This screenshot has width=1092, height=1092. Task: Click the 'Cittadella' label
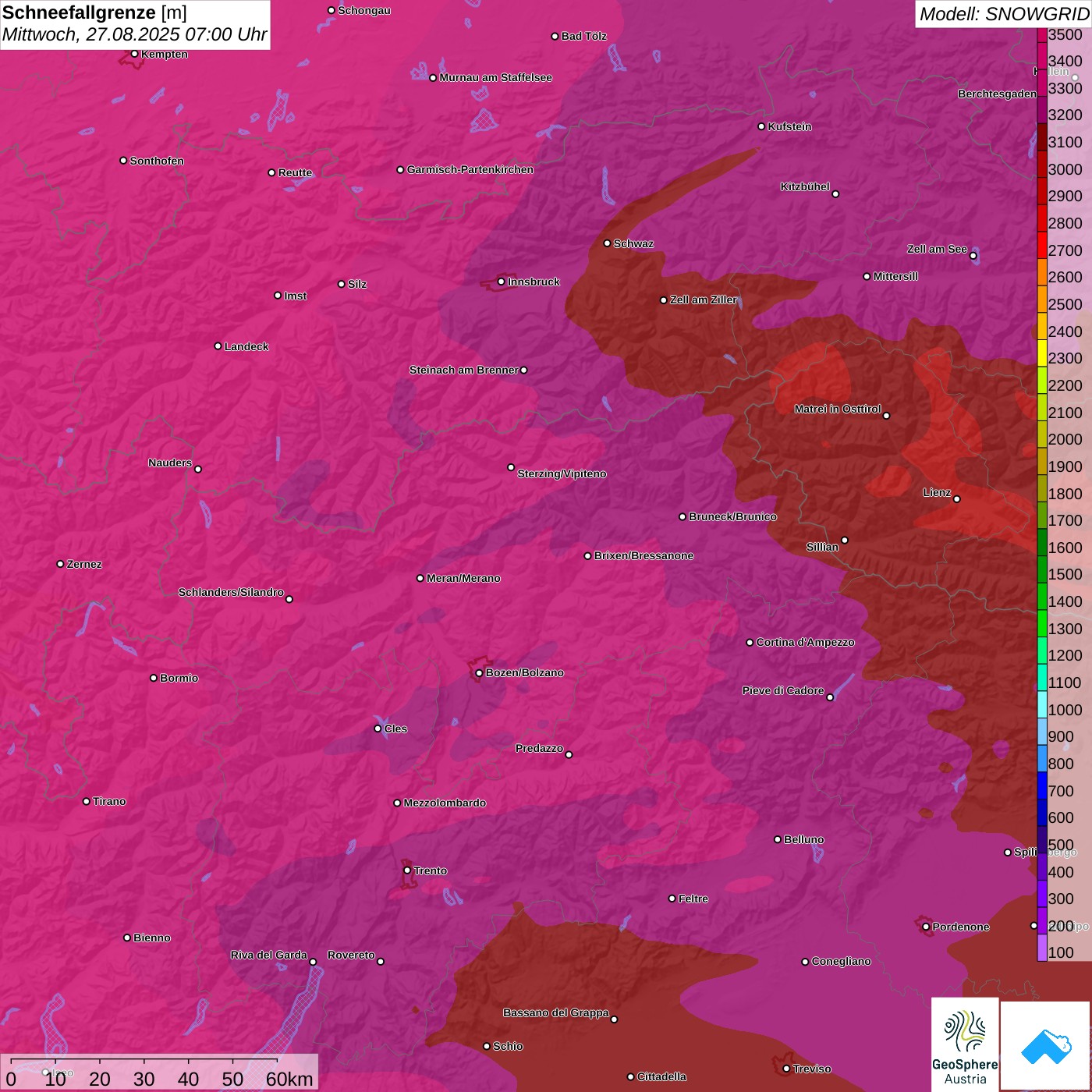point(661,1076)
